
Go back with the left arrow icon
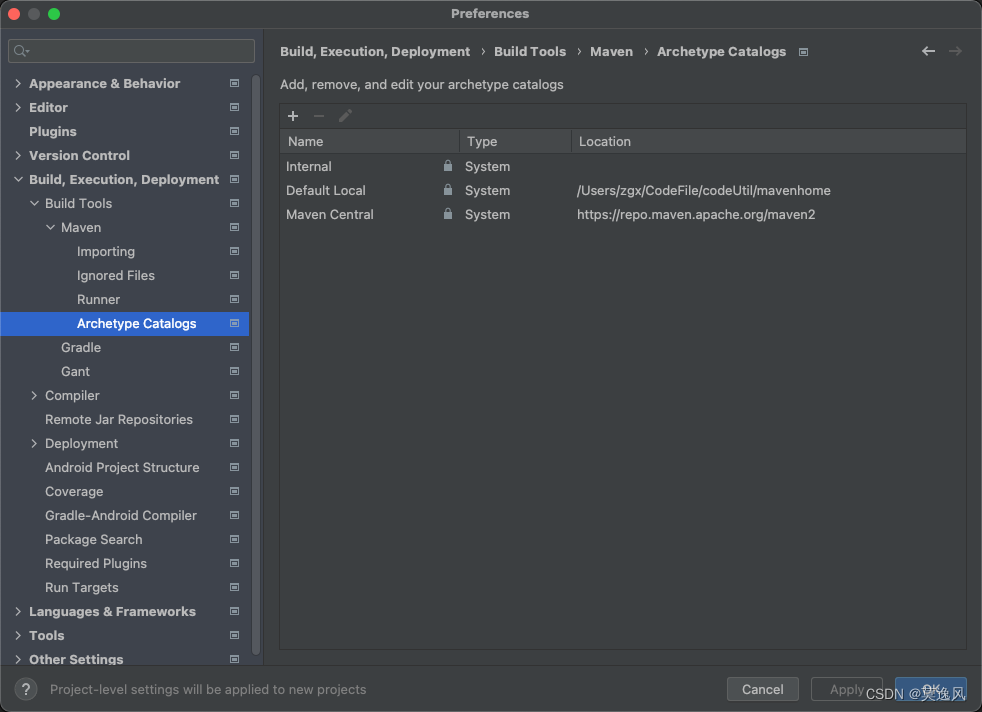(x=928, y=51)
